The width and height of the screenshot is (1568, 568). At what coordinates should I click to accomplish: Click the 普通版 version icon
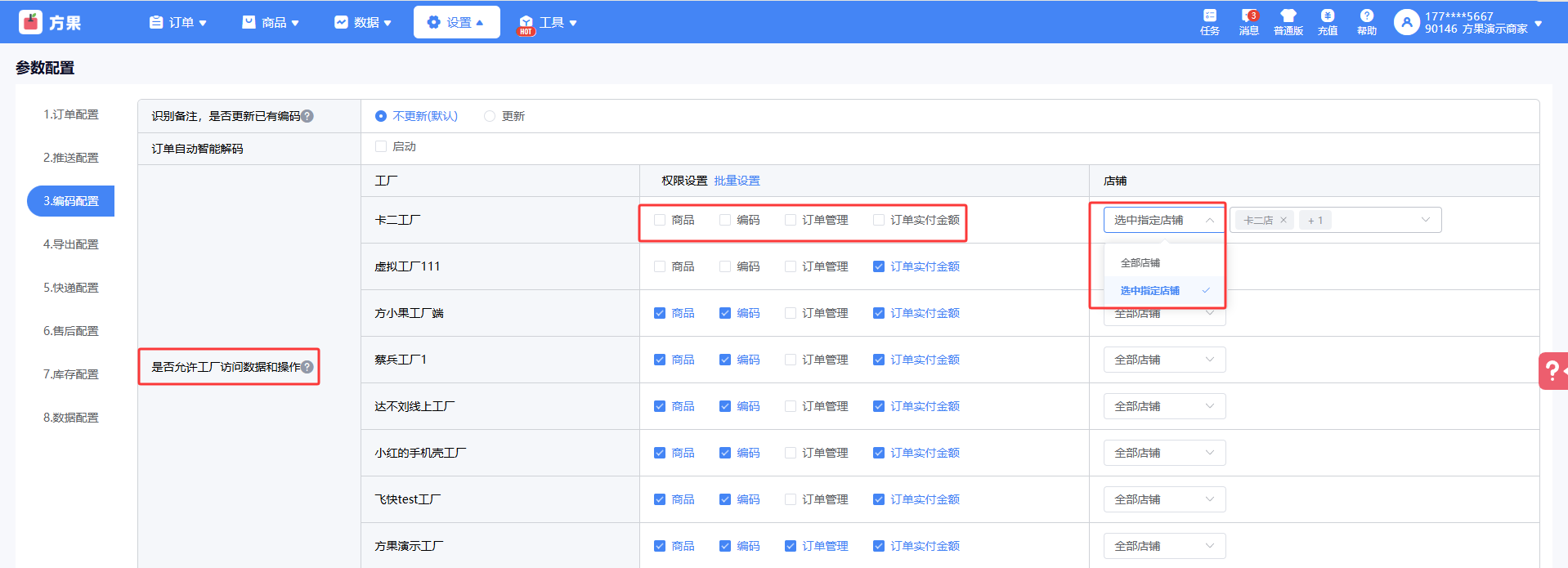click(x=1288, y=16)
